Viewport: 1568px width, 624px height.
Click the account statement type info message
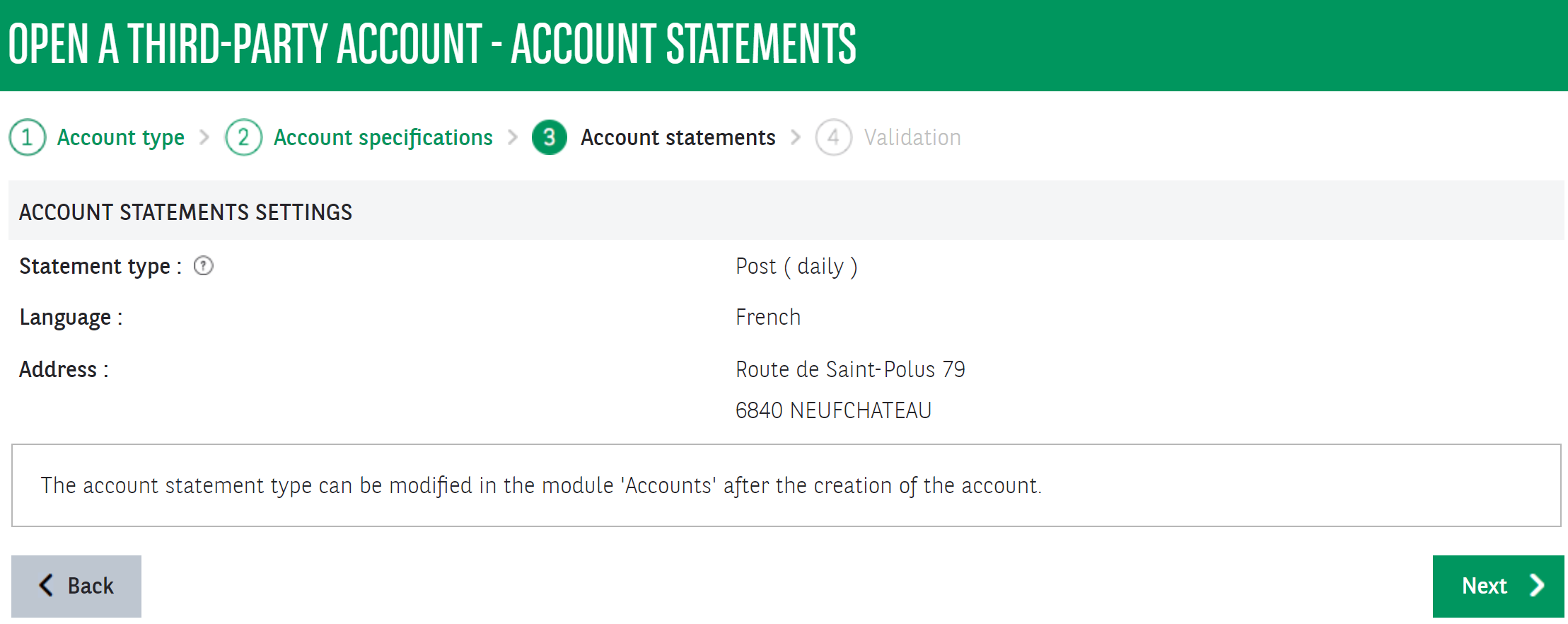point(541,486)
